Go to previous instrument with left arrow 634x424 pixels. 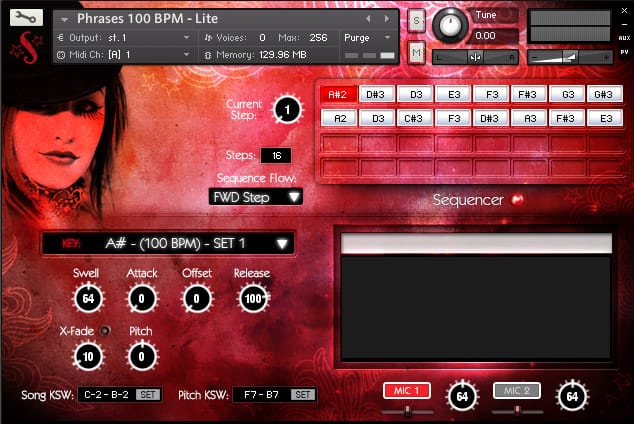click(368, 19)
